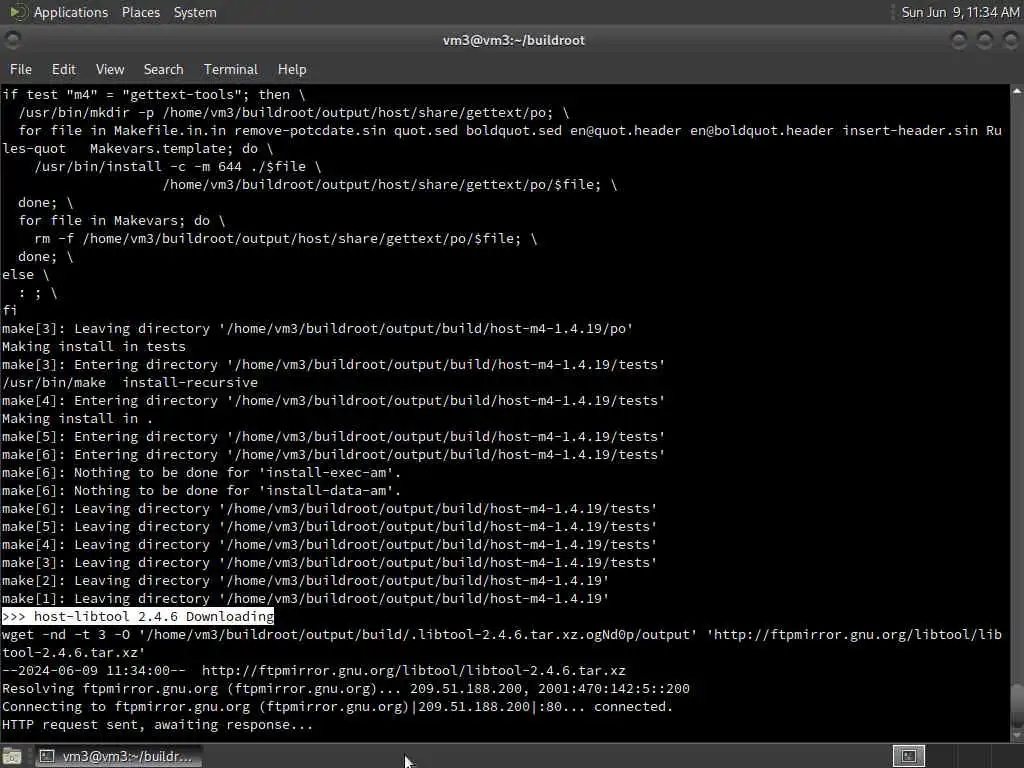Click the 'for file in Makevars; do' line
The height and width of the screenshot is (768, 1024).
pyautogui.click(x=121, y=221)
